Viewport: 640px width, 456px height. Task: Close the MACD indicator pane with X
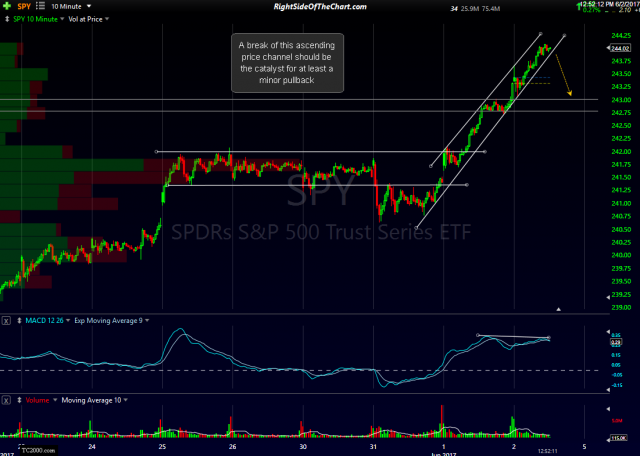coord(6,321)
